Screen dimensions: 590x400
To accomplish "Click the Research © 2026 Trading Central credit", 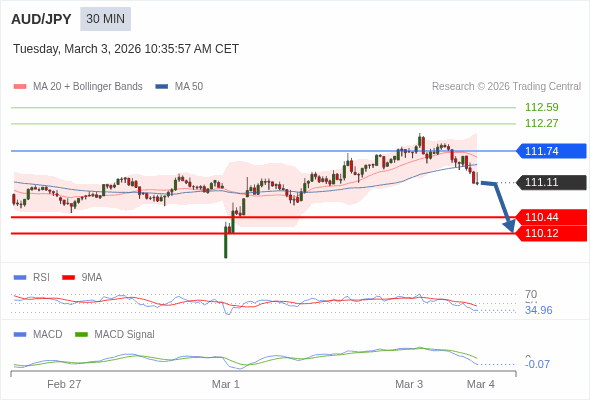I will [x=506, y=87].
